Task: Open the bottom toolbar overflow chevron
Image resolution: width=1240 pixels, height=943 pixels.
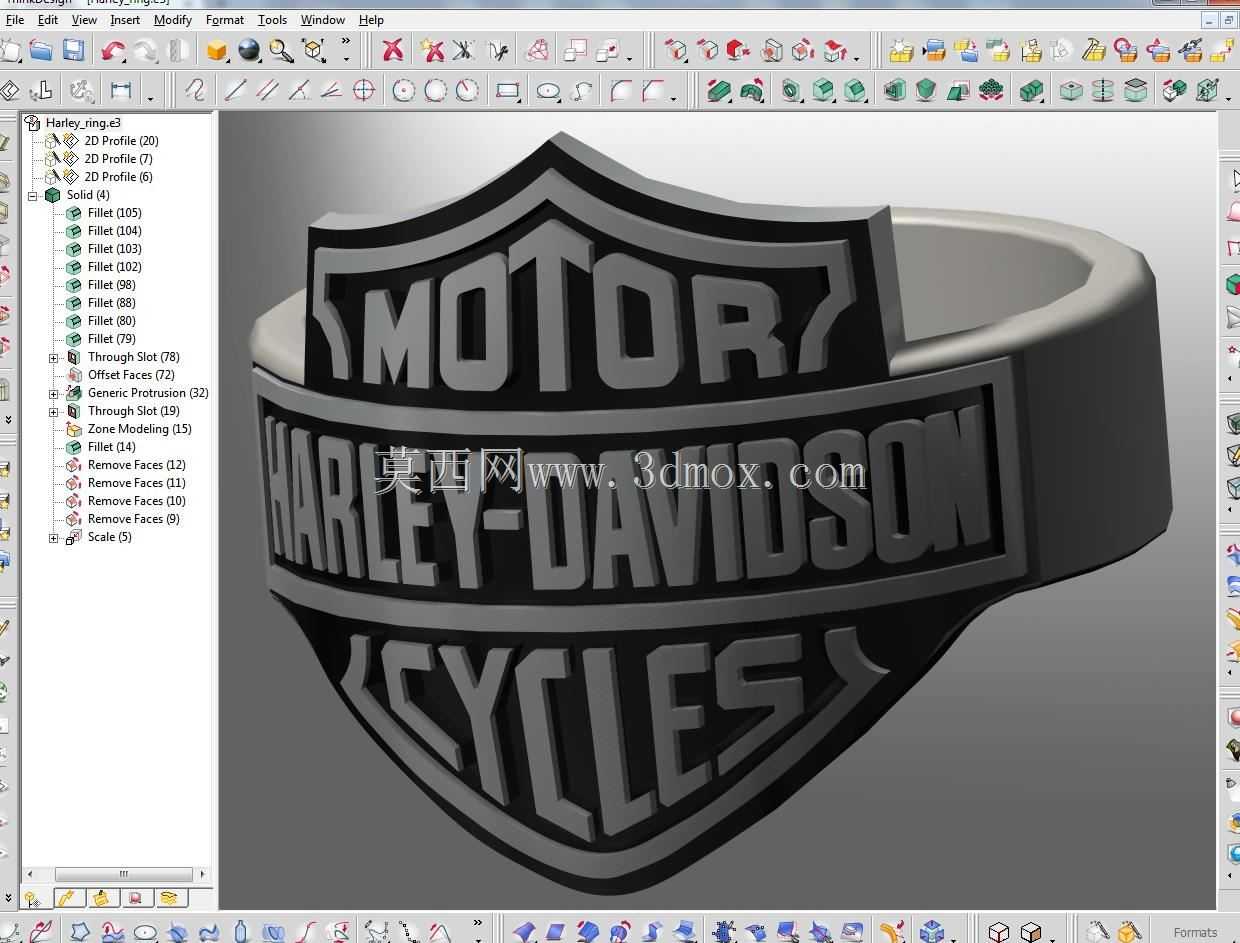Action: pos(477,923)
